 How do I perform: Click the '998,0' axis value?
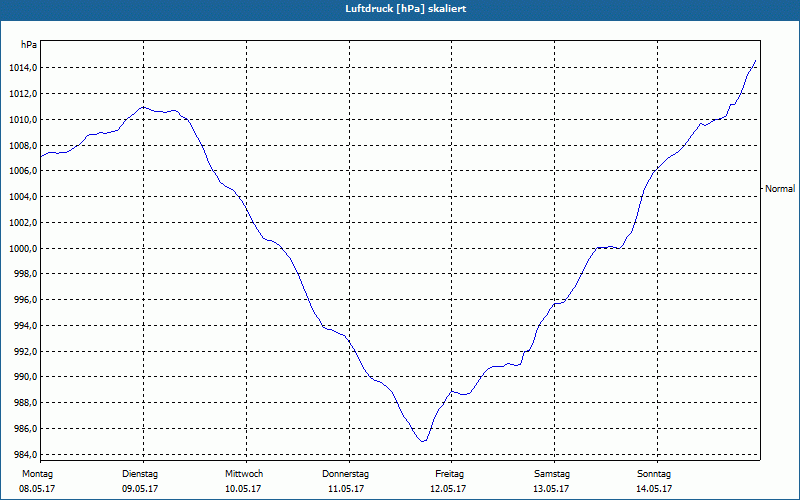point(25,274)
